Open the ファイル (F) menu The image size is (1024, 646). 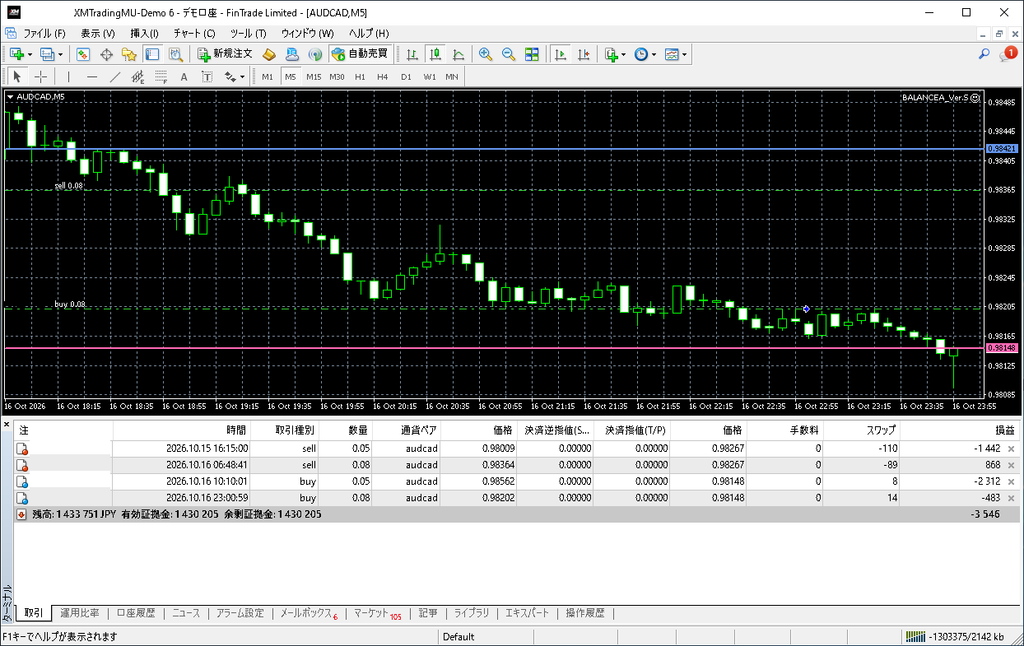click(x=44, y=33)
